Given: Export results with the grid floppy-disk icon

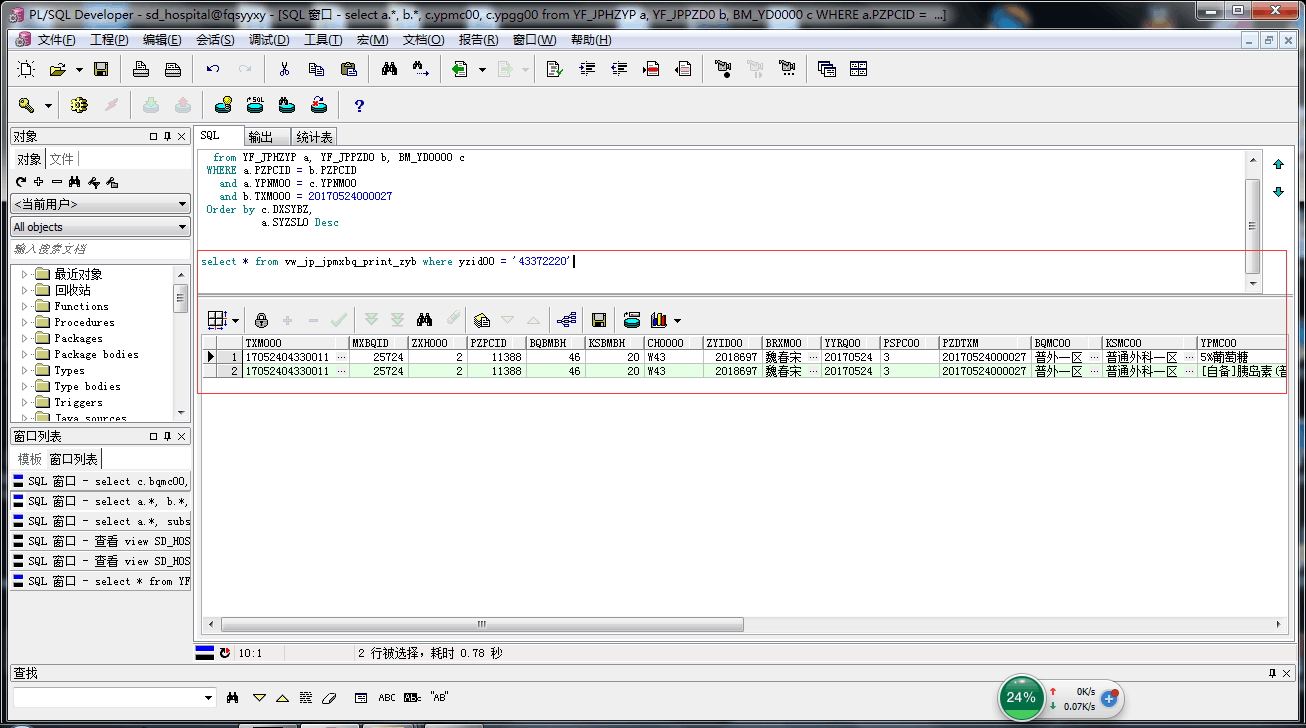Looking at the screenshot, I should click(599, 320).
